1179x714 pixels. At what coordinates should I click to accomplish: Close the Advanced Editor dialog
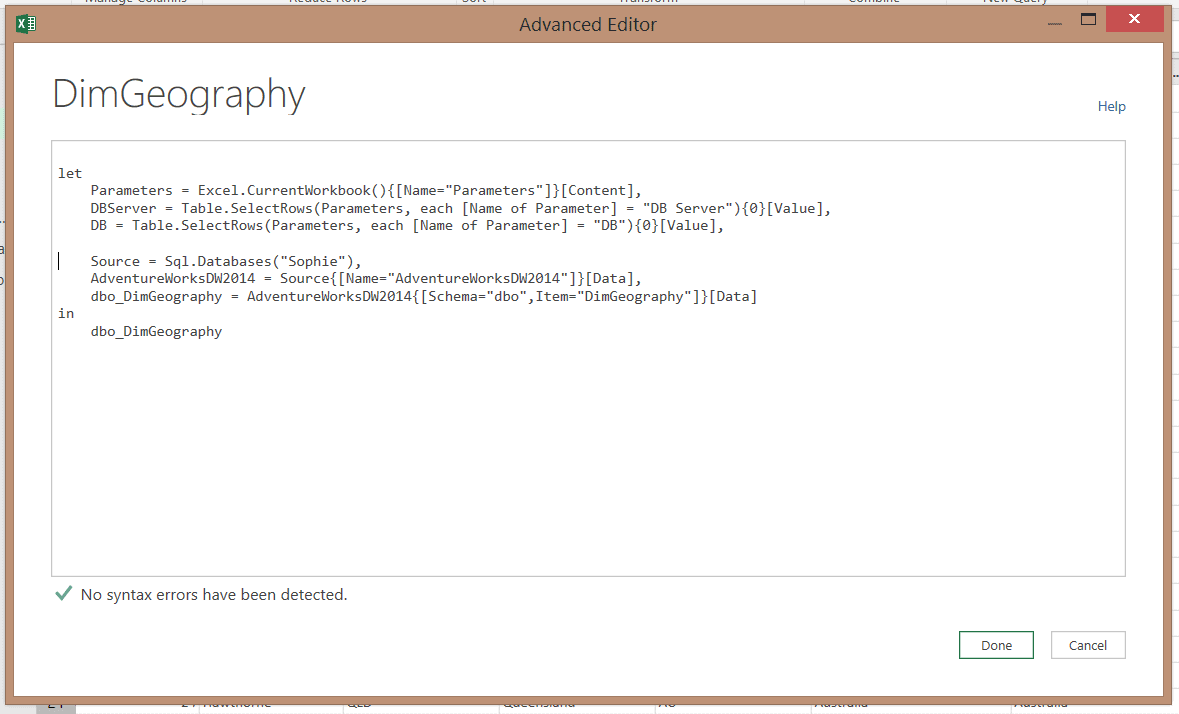coord(1134,19)
